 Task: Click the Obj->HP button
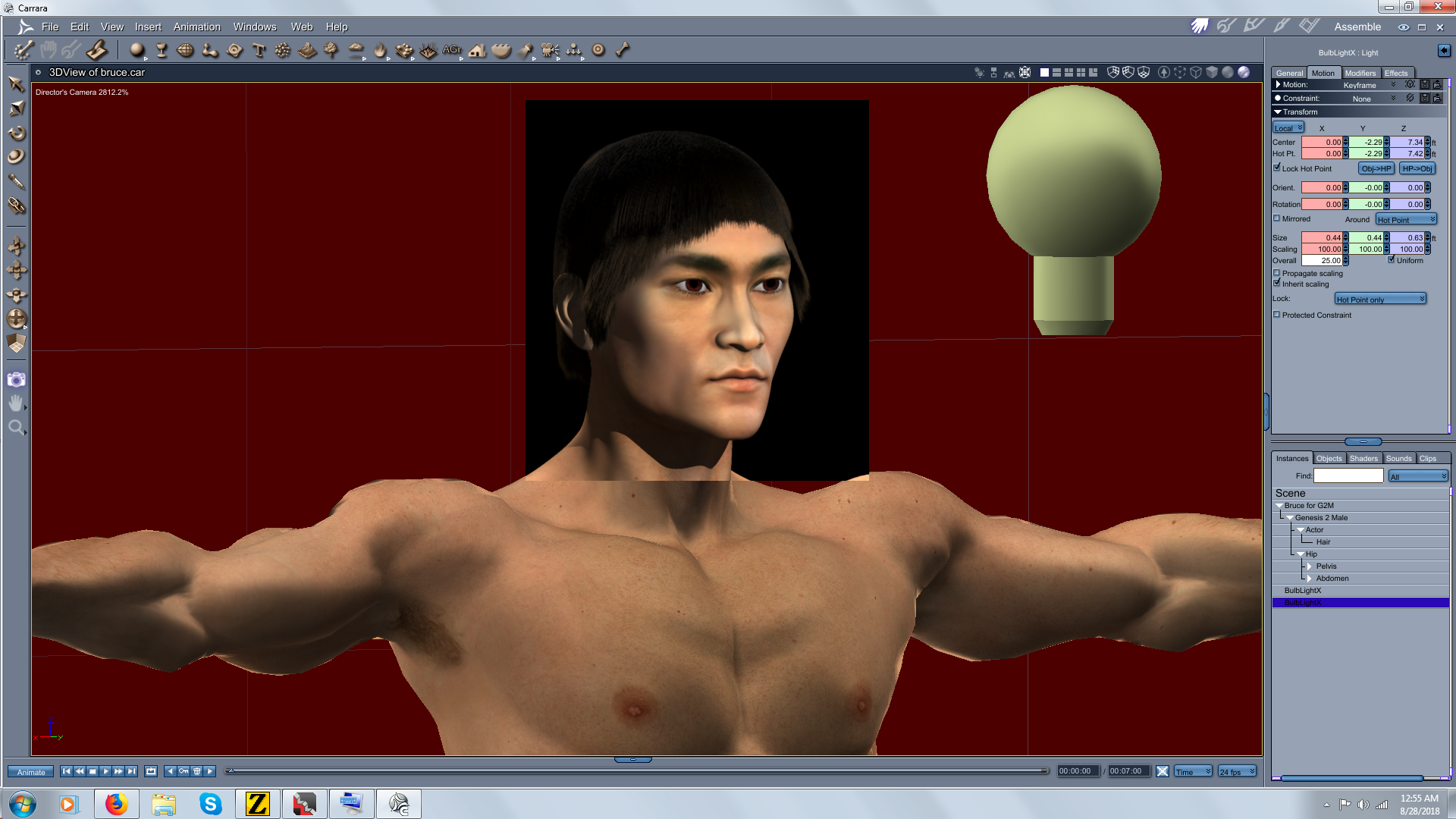tap(1376, 168)
